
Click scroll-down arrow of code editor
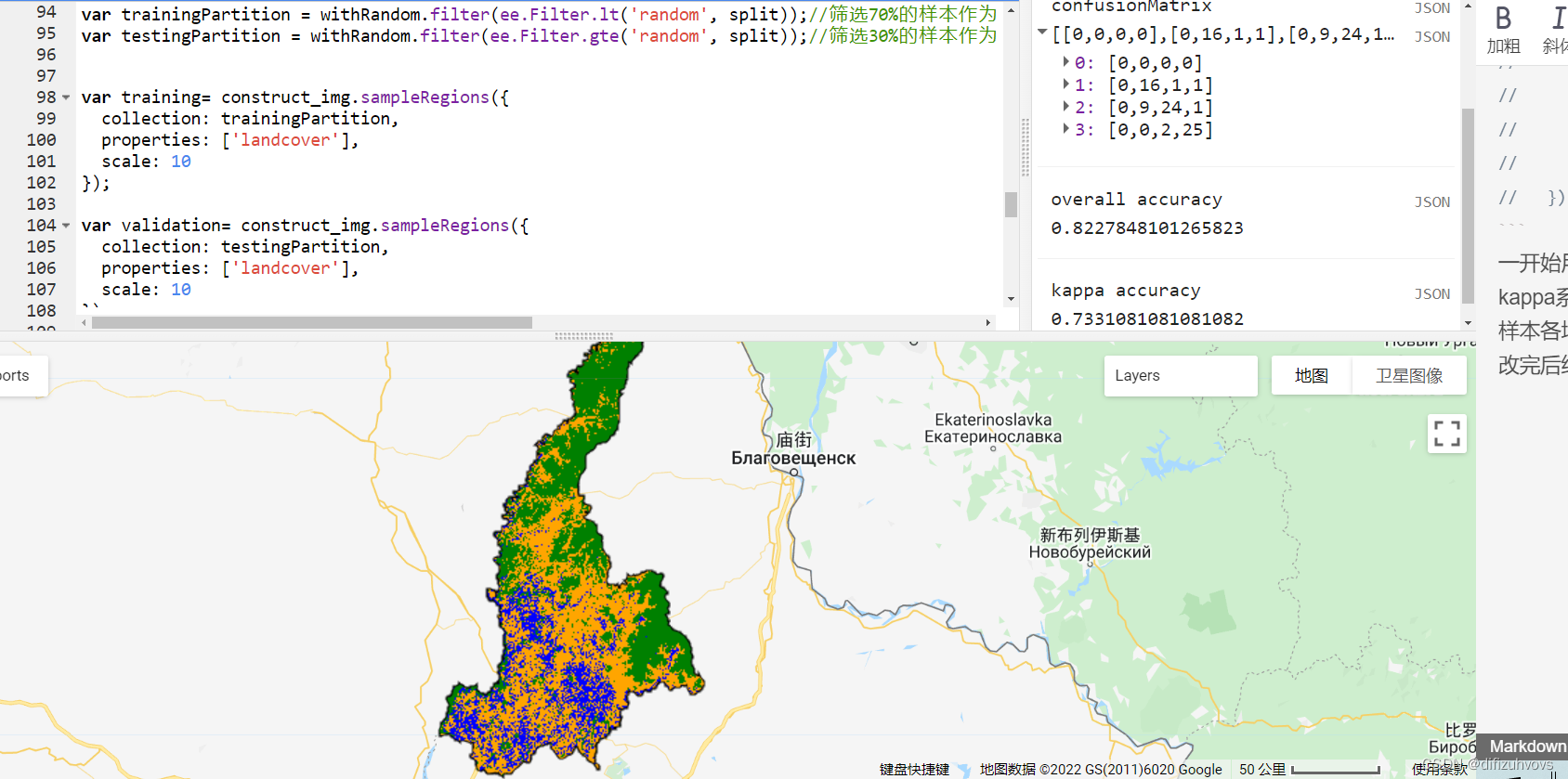(x=1011, y=299)
